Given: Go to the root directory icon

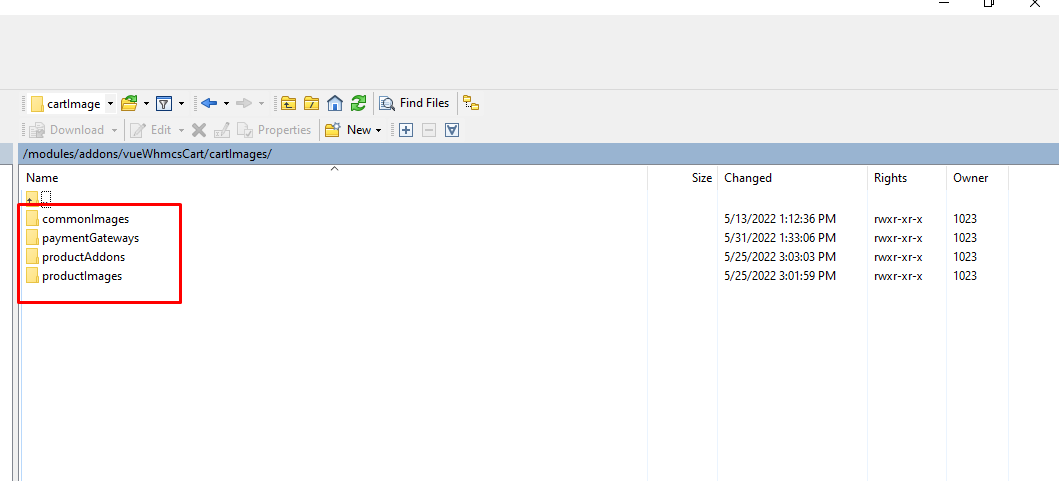Looking at the screenshot, I should click(311, 103).
